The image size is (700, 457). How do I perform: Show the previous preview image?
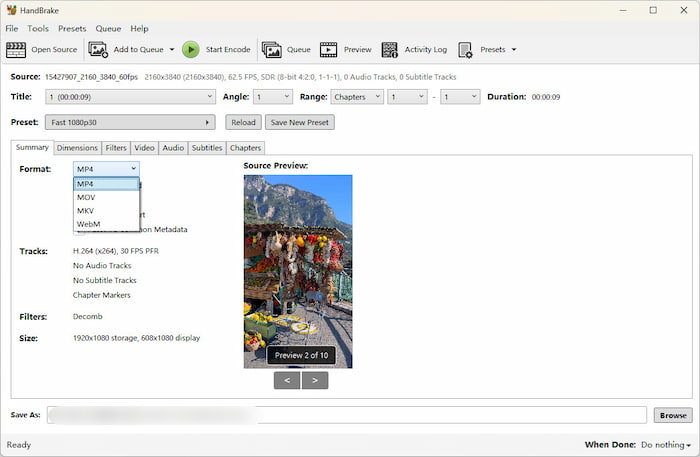287,380
